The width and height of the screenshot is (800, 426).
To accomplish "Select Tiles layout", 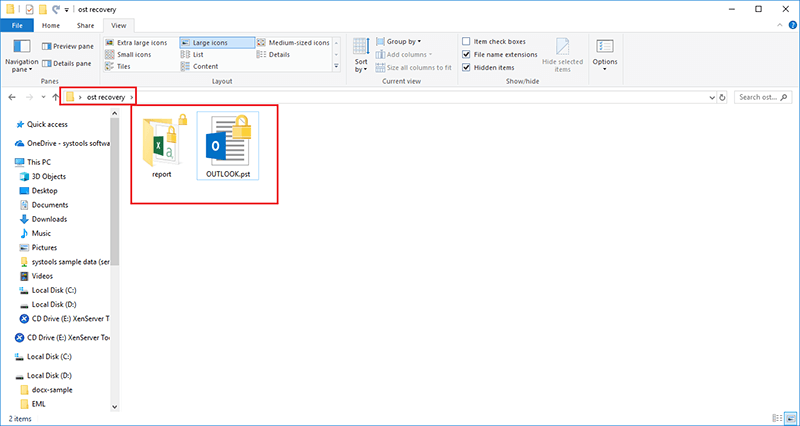I will [117, 66].
